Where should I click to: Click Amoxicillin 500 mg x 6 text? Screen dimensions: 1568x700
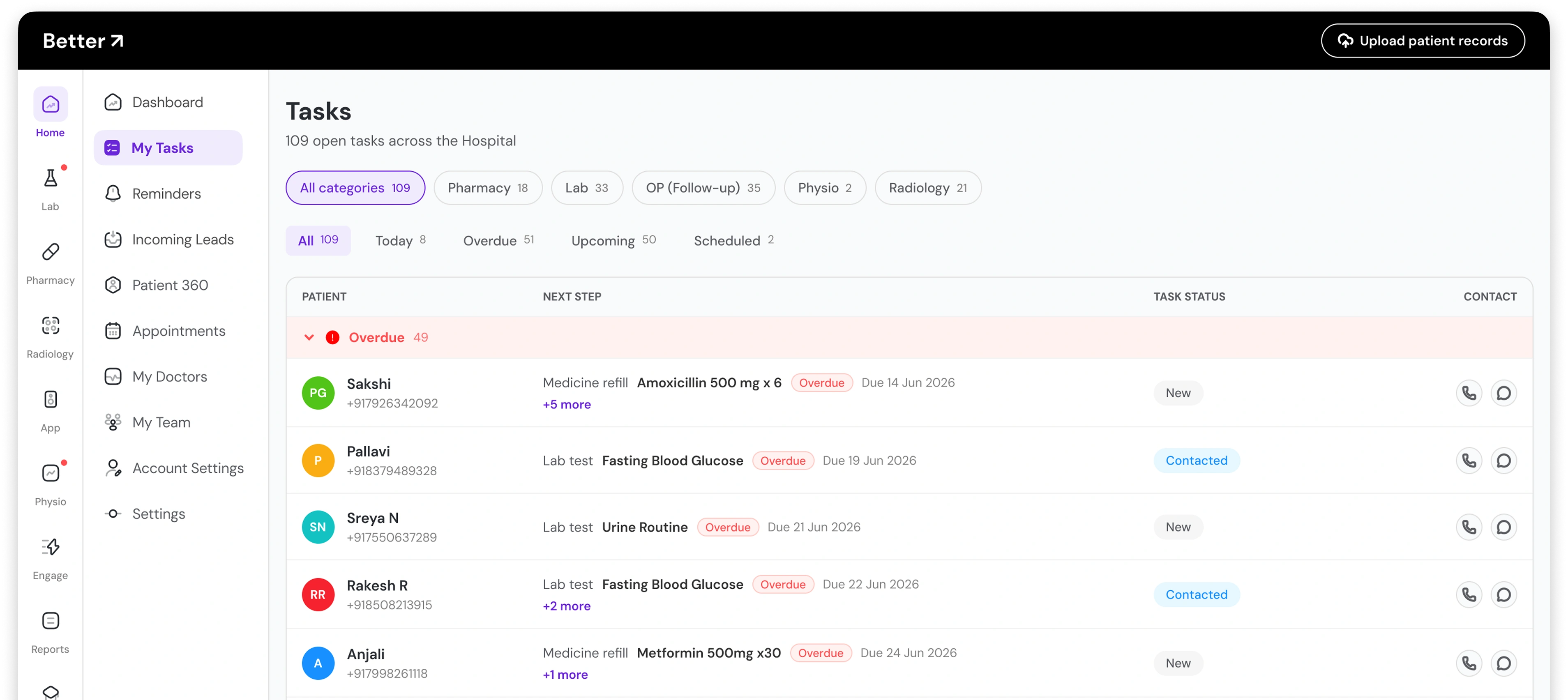point(709,383)
